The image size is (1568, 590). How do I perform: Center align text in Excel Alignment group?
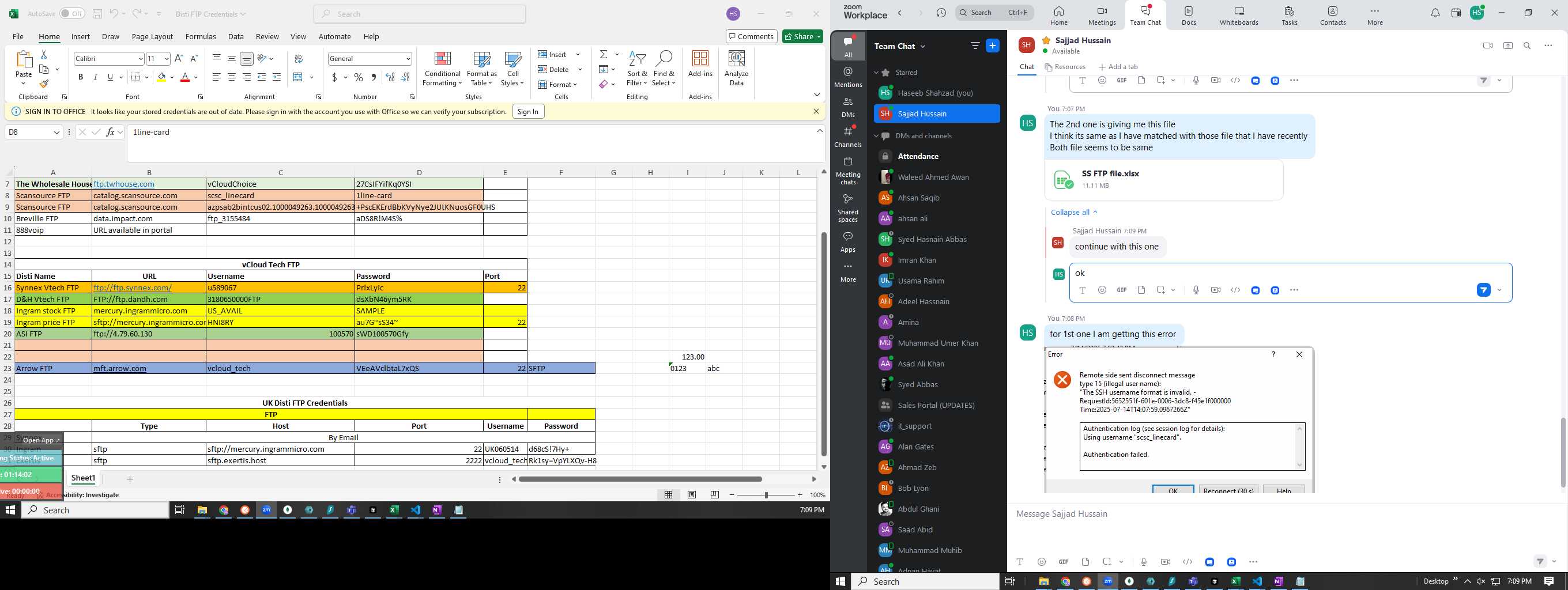[231, 77]
